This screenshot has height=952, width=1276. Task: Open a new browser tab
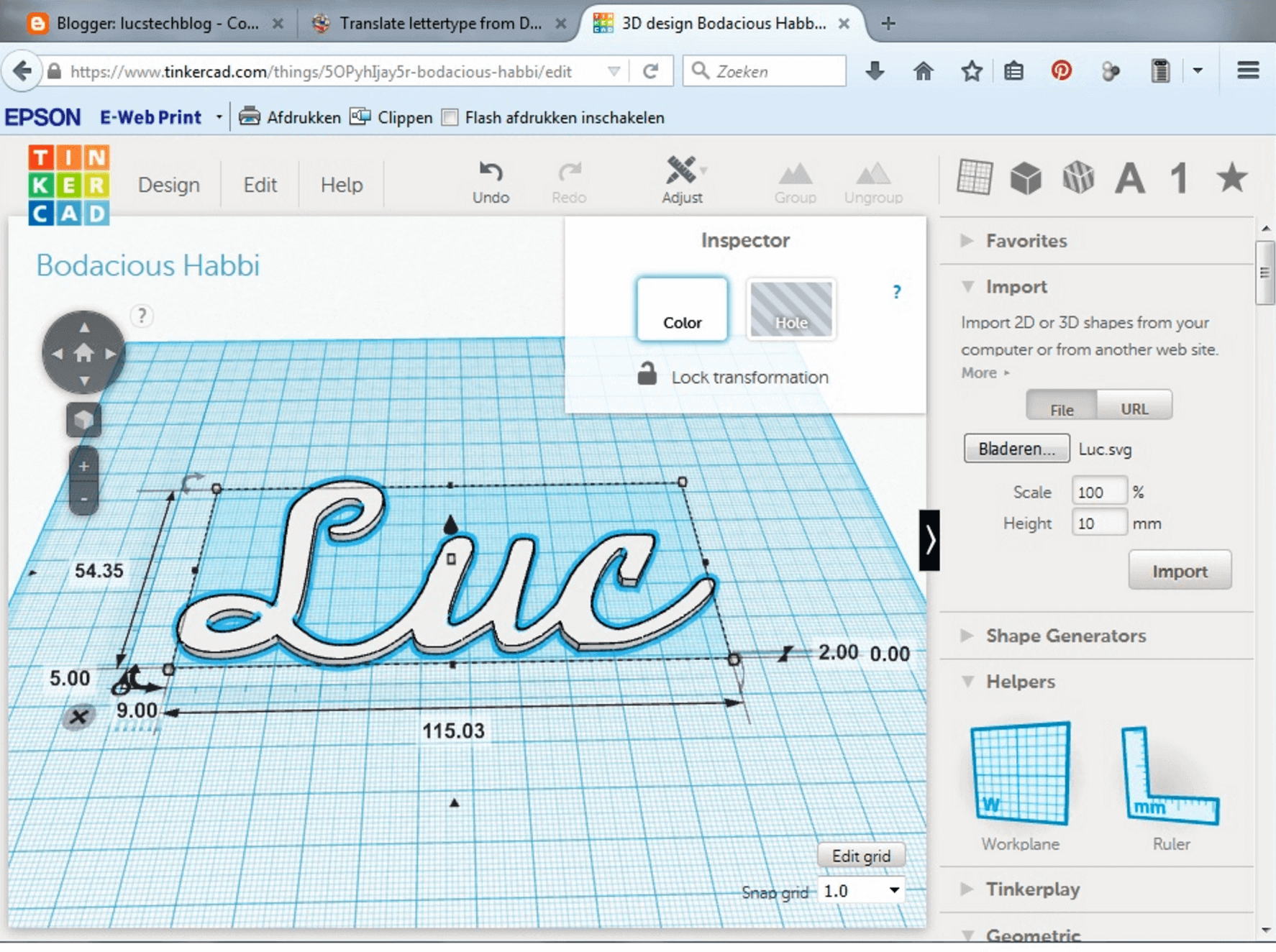point(888,23)
